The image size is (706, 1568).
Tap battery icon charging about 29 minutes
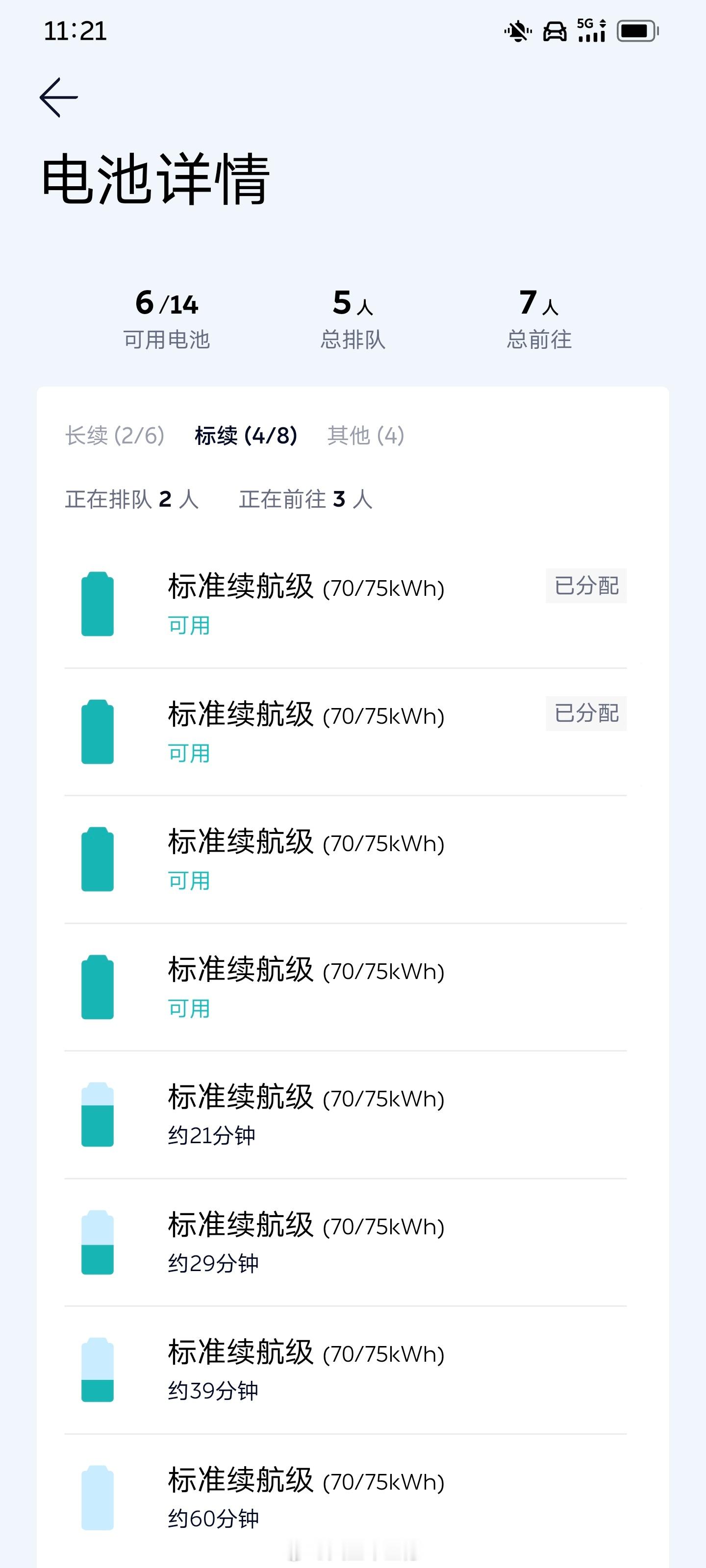[x=98, y=1242]
